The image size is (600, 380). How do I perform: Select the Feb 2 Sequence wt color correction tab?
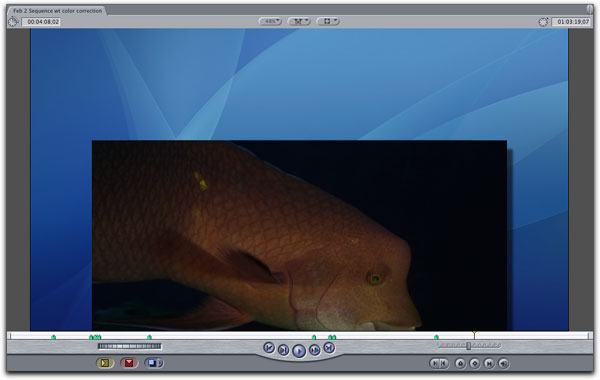pos(57,11)
